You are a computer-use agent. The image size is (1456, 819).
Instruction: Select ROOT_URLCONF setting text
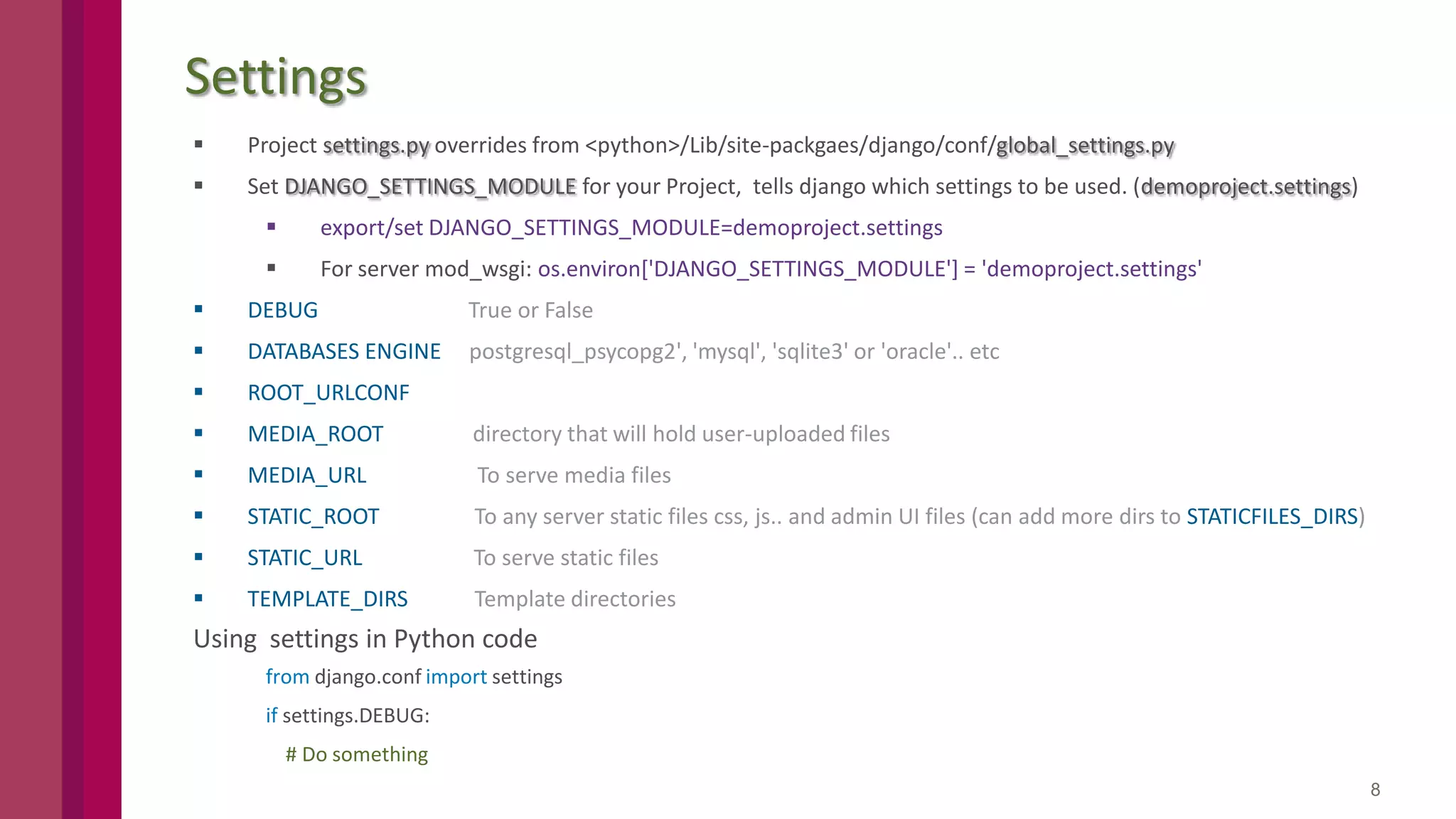point(328,392)
